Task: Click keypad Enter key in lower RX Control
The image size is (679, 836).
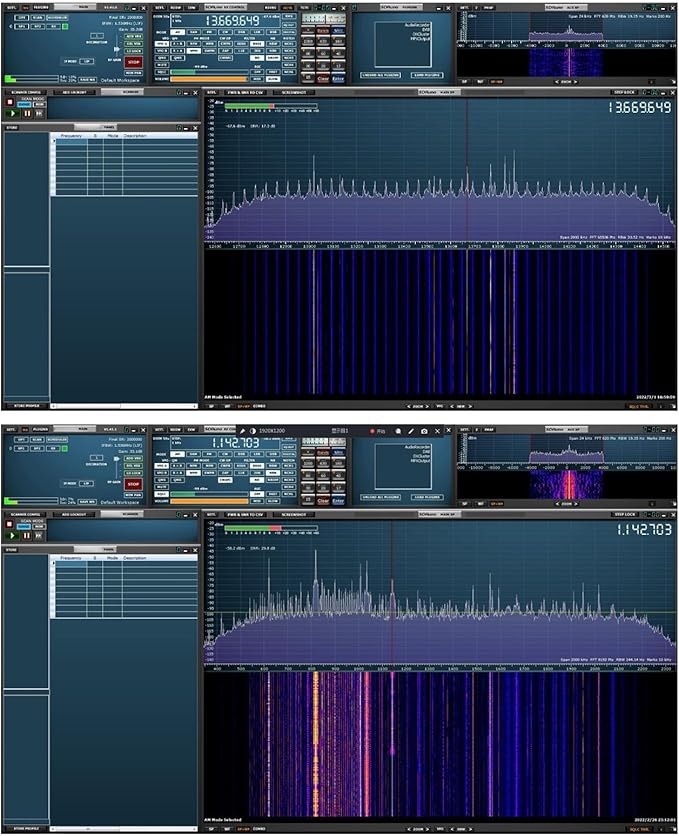Action: [x=338, y=501]
